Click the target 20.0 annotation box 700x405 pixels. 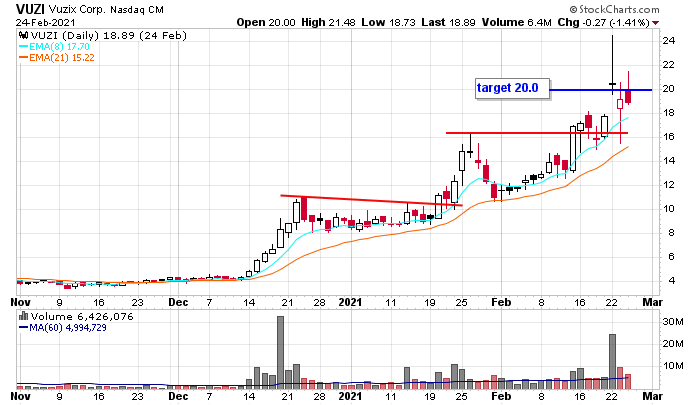pyautogui.click(x=512, y=88)
